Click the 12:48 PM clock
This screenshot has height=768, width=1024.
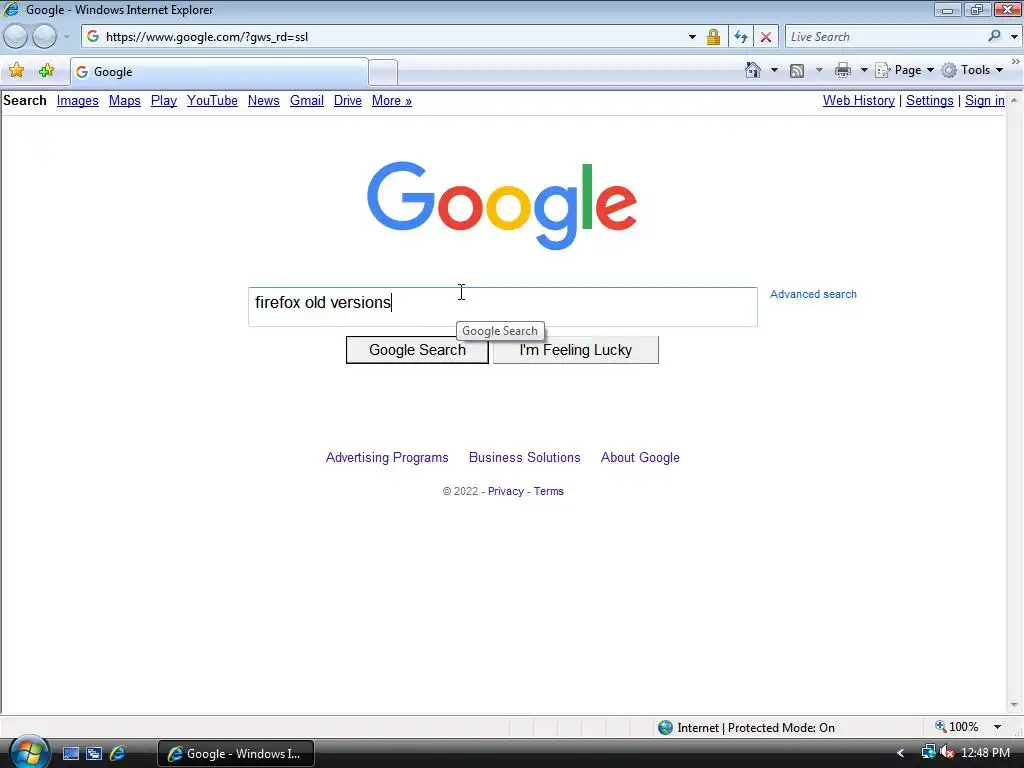tap(985, 753)
